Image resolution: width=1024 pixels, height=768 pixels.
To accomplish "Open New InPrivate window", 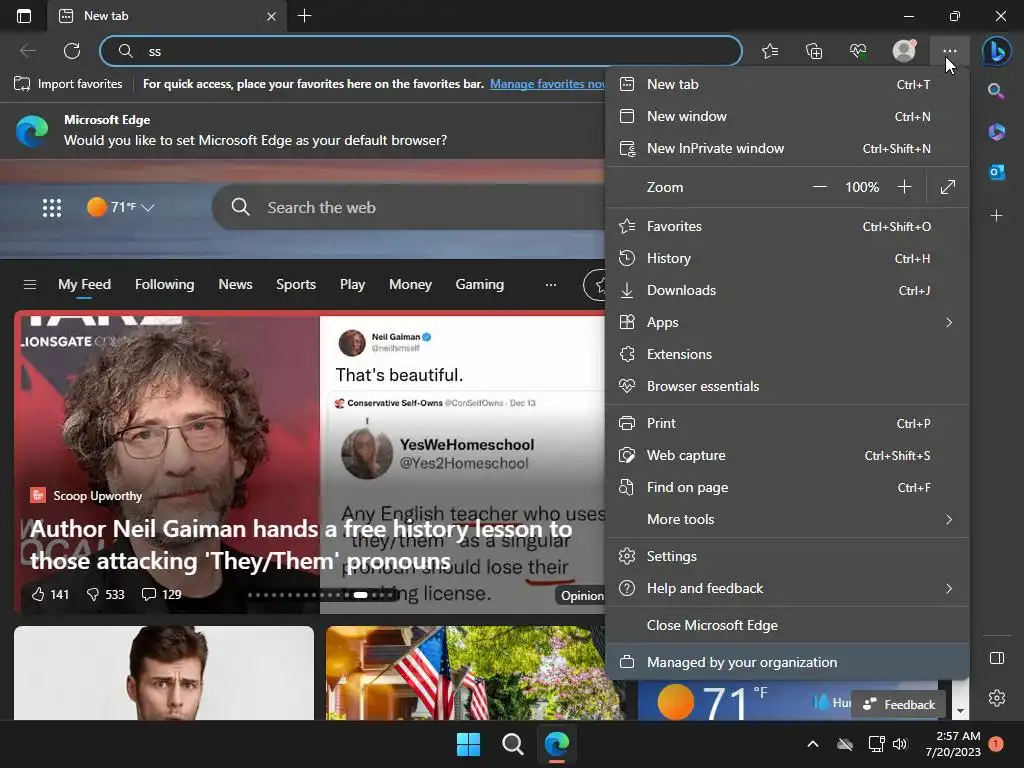I will pos(787,148).
